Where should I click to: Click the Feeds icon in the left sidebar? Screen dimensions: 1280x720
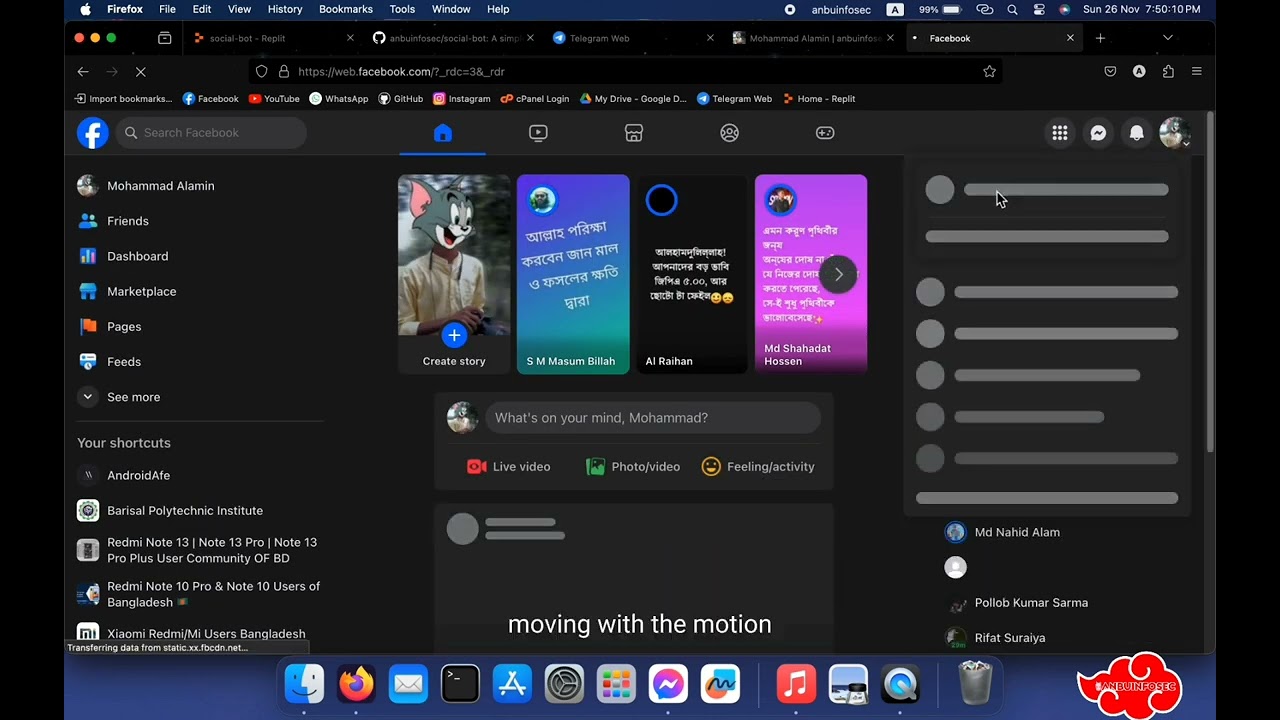tap(88, 361)
